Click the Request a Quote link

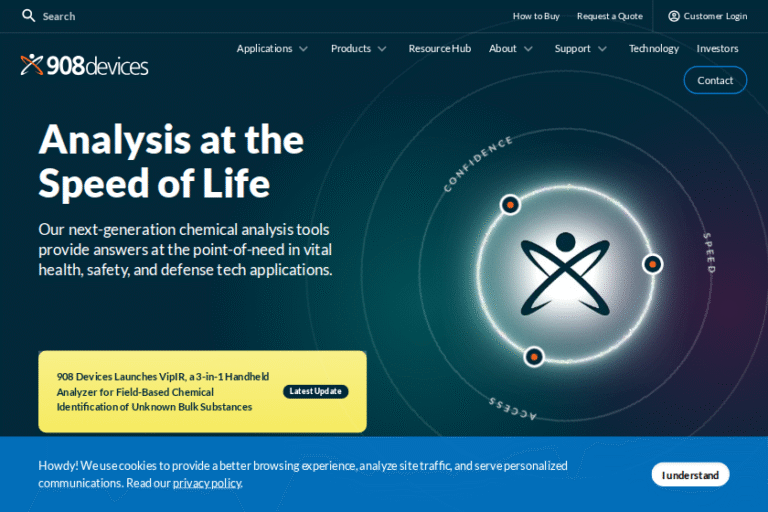609,16
